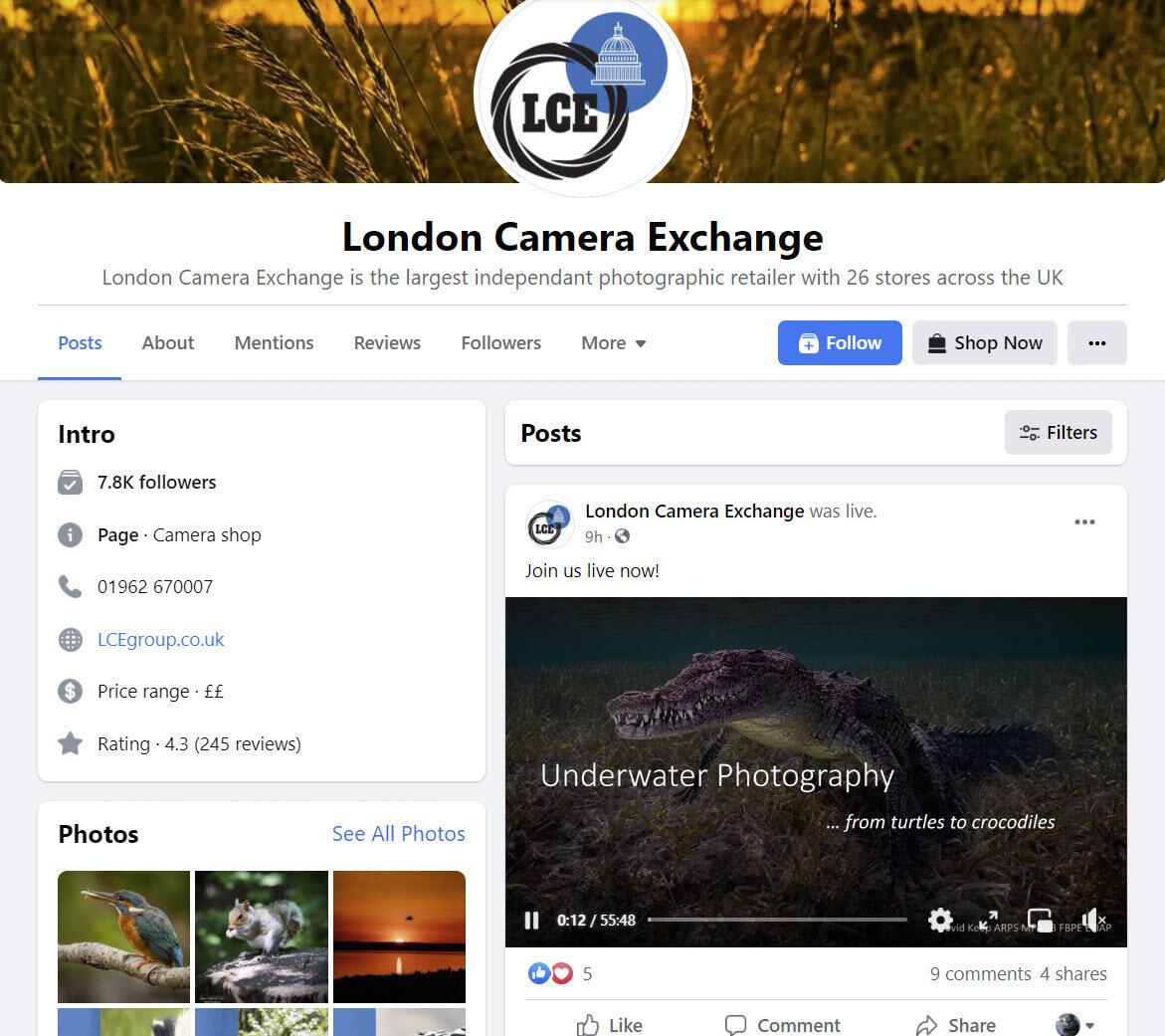Open London Camera Exchange post author link
The height and width of the screenshot is (1036, 1165).
(x=694, y=512)
